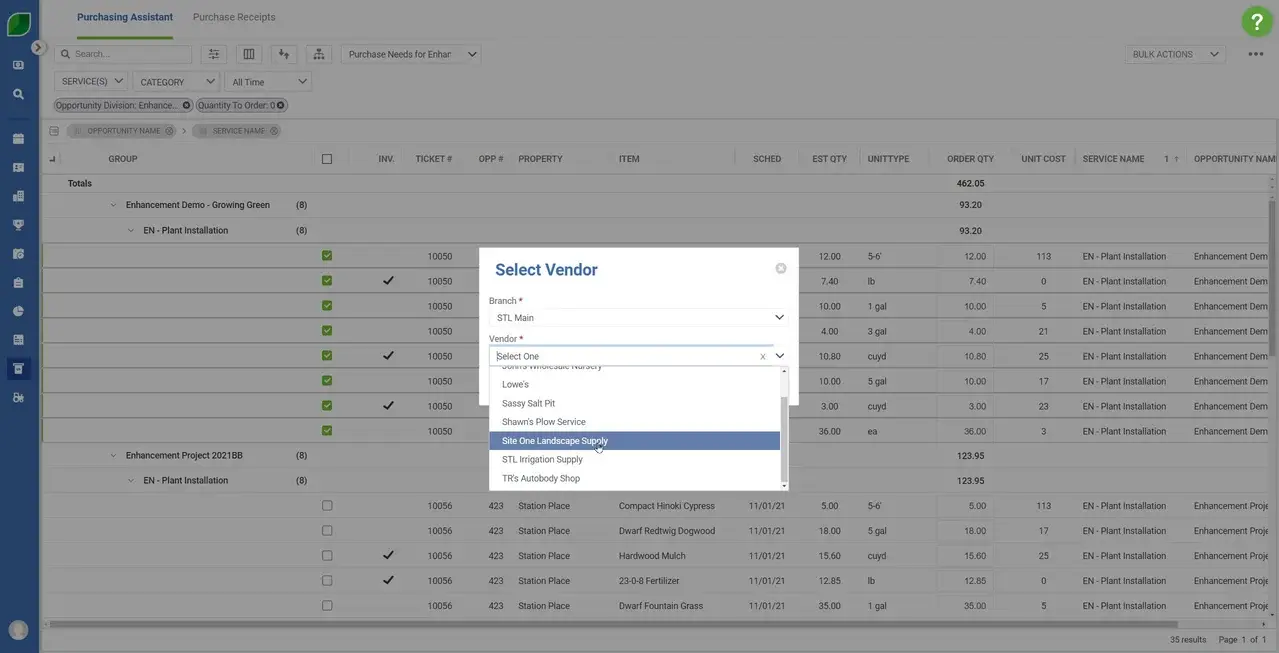
Task: Click the search icon in left sidebar
Action: click(18, 94)
